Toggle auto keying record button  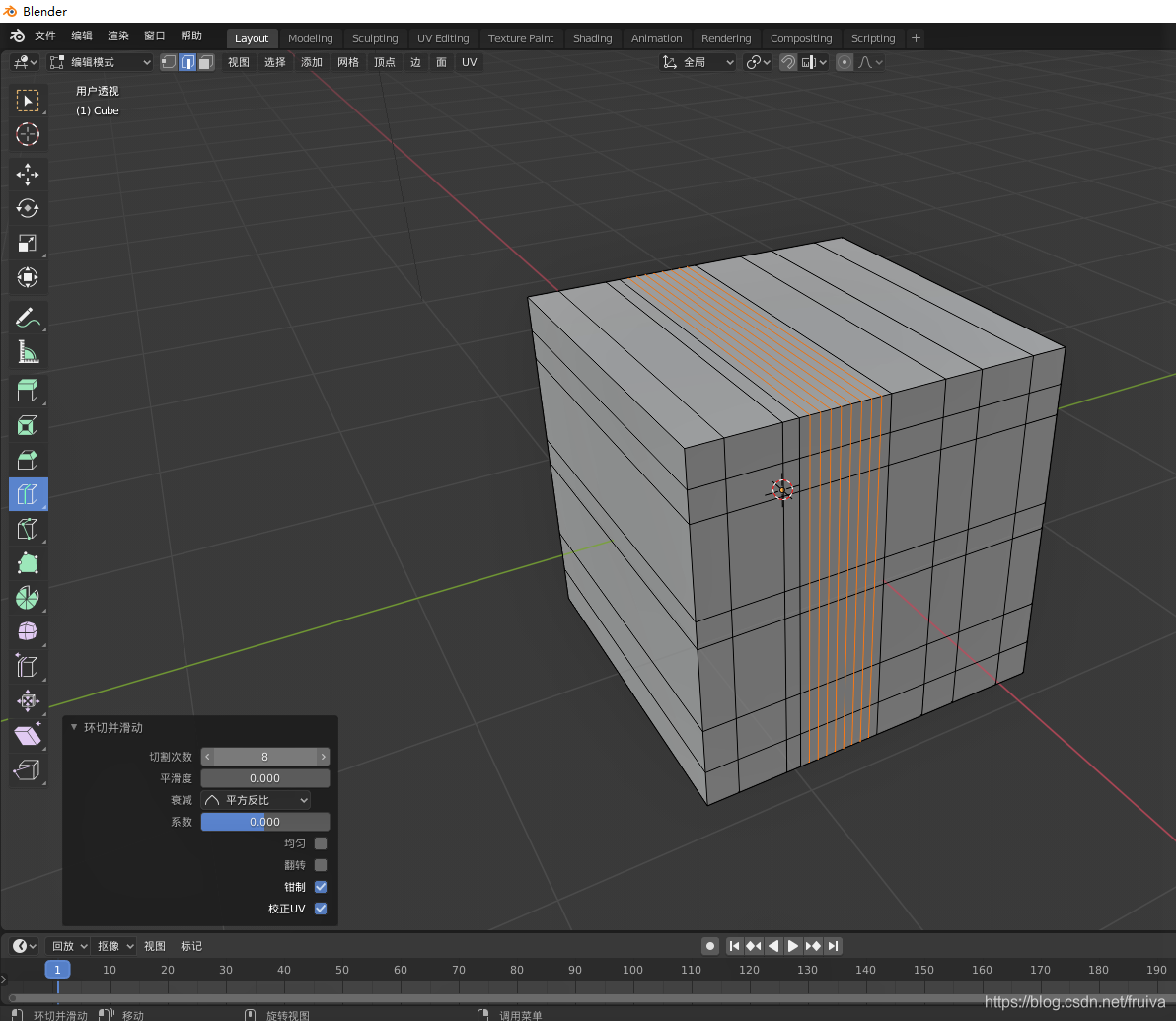(x=710, y=946)
